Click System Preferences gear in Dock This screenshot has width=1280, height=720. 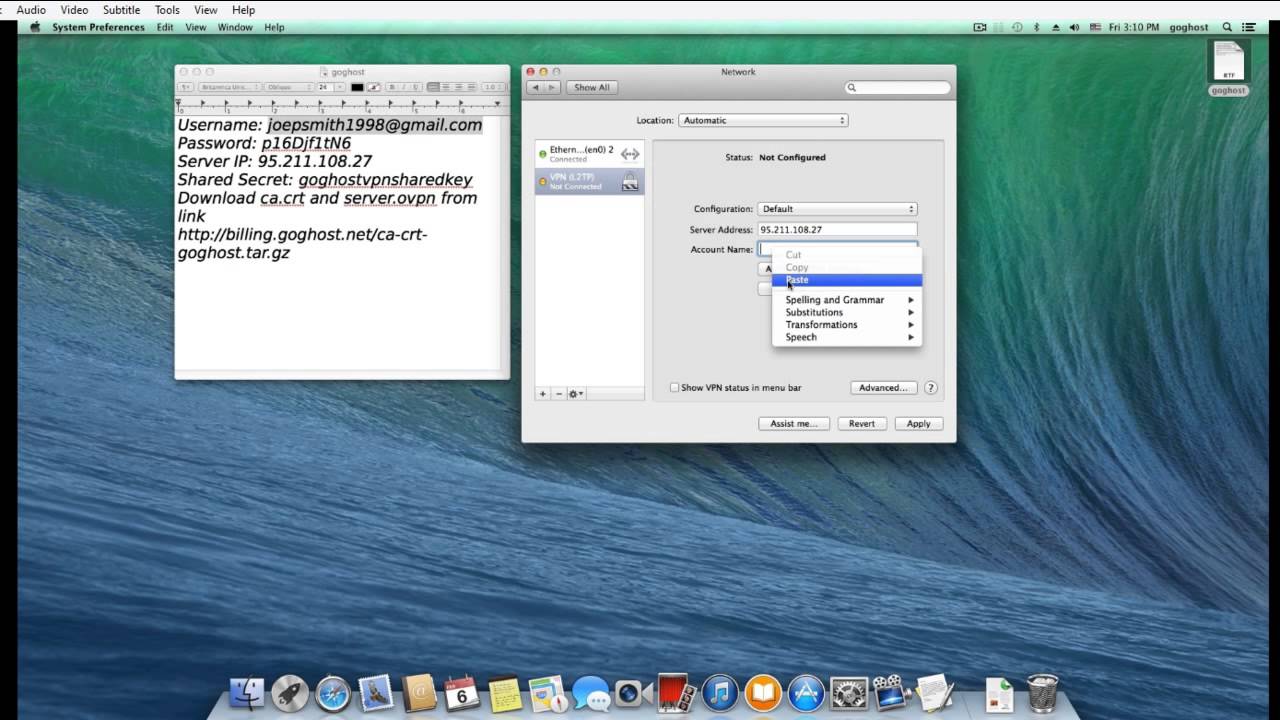pyautogui.click(x=849, y=693)
